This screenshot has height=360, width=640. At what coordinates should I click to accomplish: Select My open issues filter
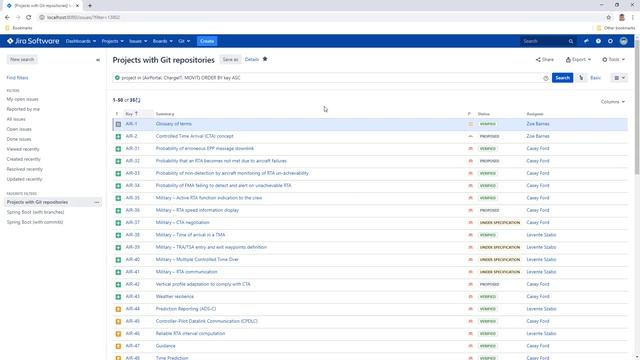coord(22,99)
